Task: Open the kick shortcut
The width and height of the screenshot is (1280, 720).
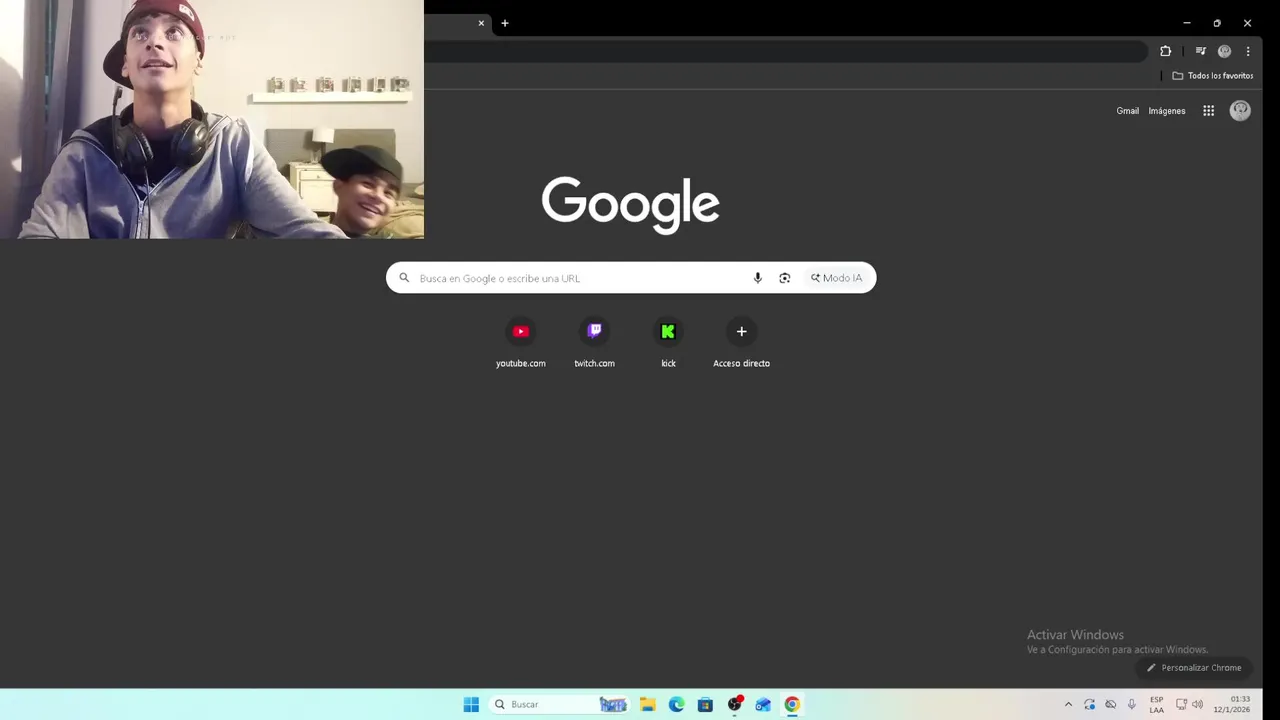Action: (x=668, y=342)
